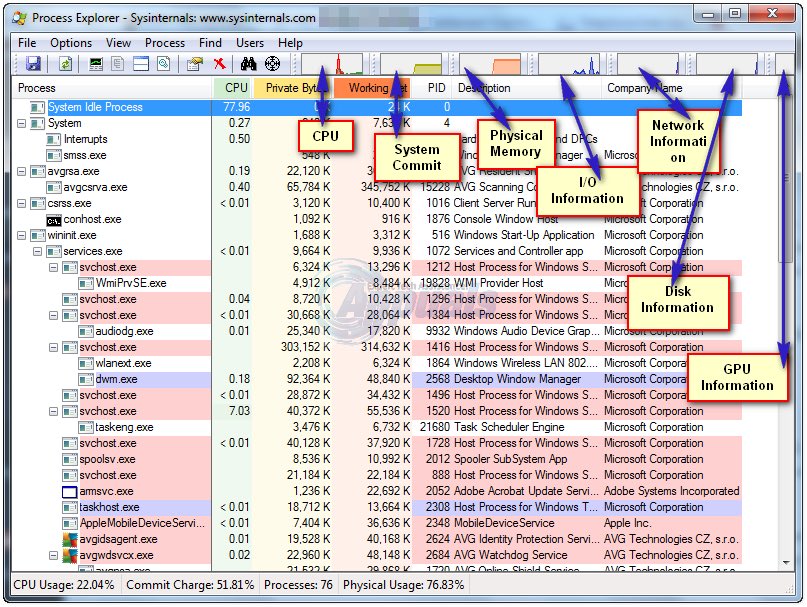Select the AppleMobileDeviceServi... process row
807x607 pixels.
pos(377,523)
